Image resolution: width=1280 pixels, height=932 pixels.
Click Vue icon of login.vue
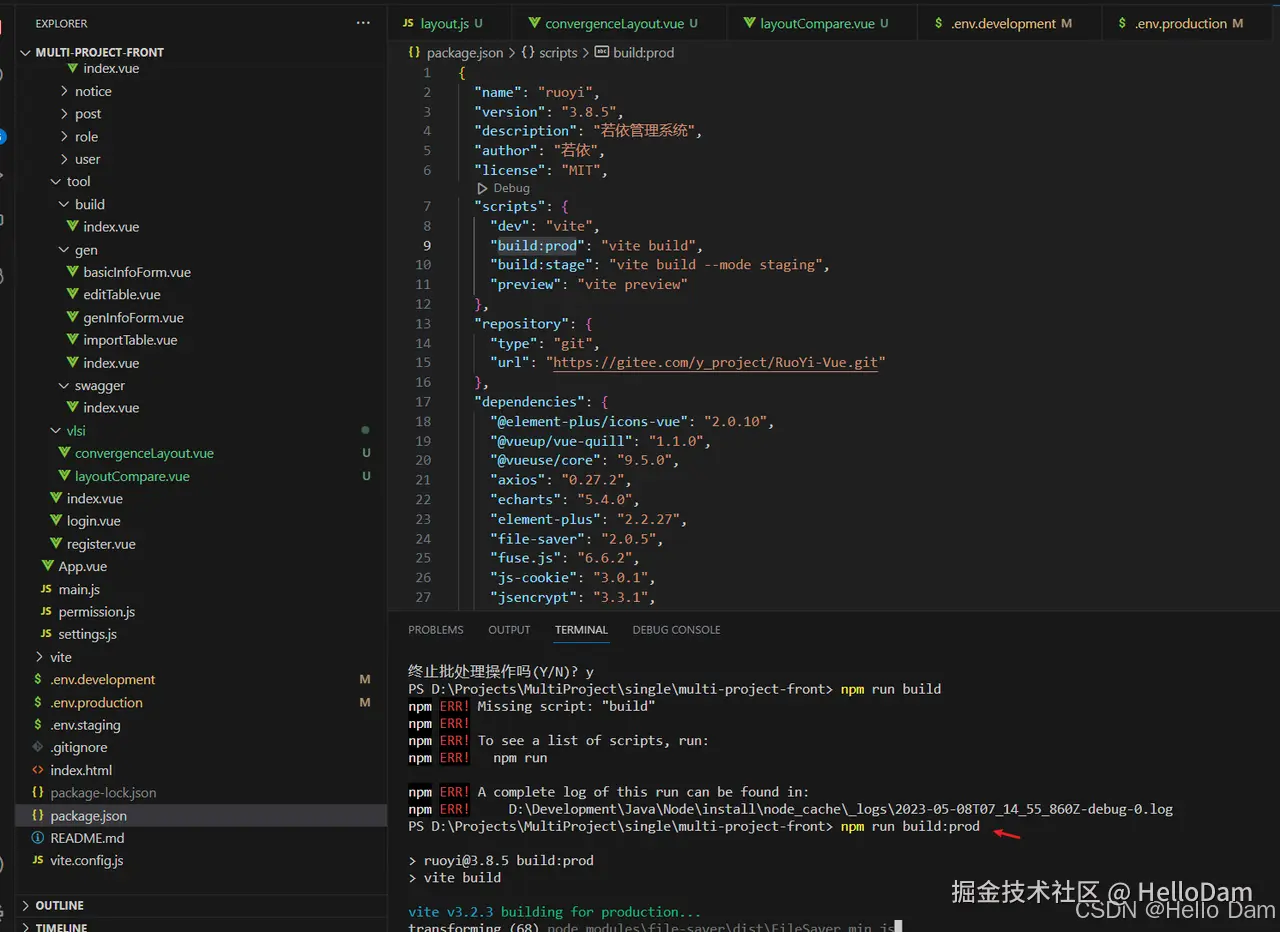(x=56, y=521)
